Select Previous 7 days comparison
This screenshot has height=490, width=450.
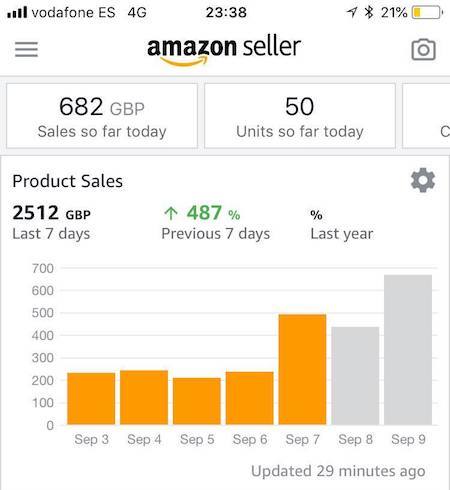[216, 222]
